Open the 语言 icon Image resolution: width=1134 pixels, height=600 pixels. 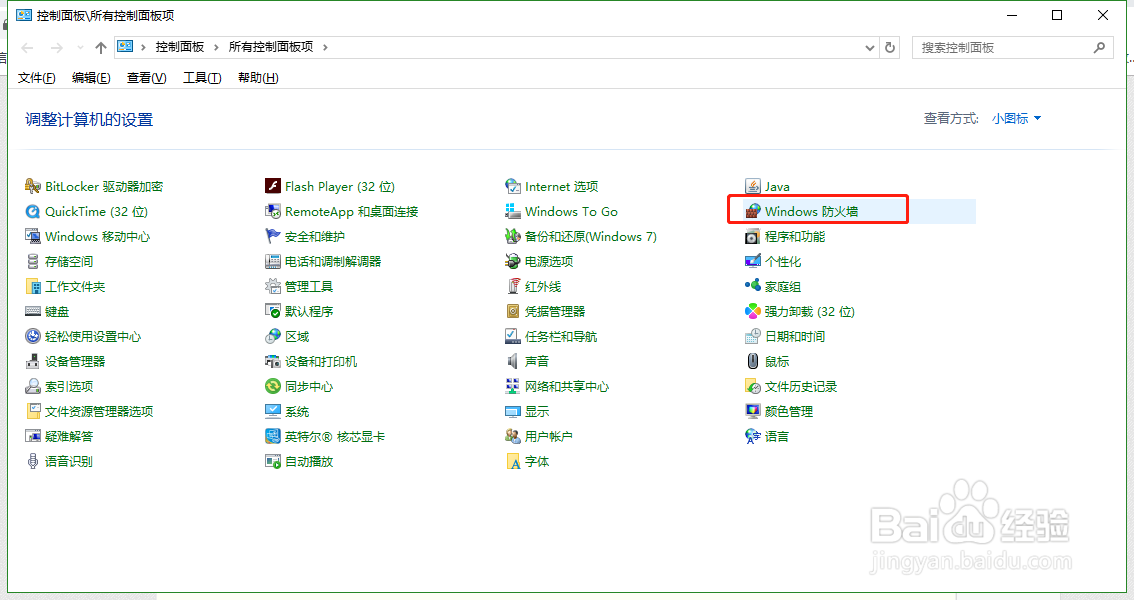coord(753,437)
